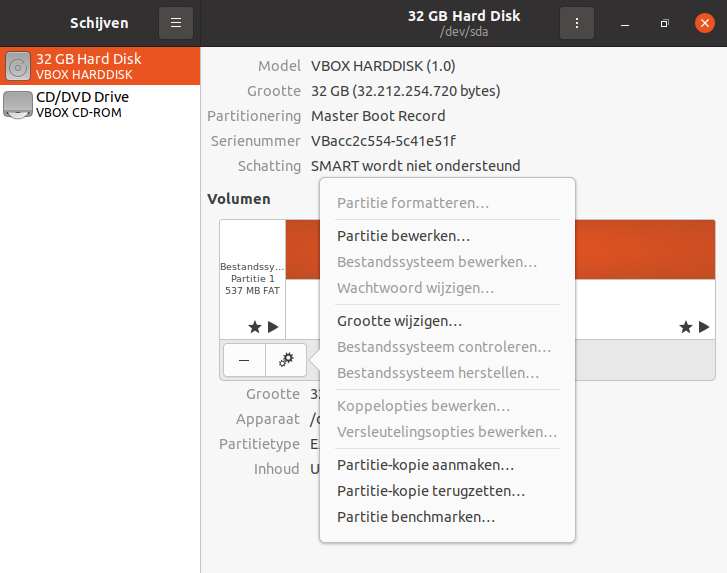
Task: Click the CD/DVD drive icon in sidebar
Action: coord(18,104)
